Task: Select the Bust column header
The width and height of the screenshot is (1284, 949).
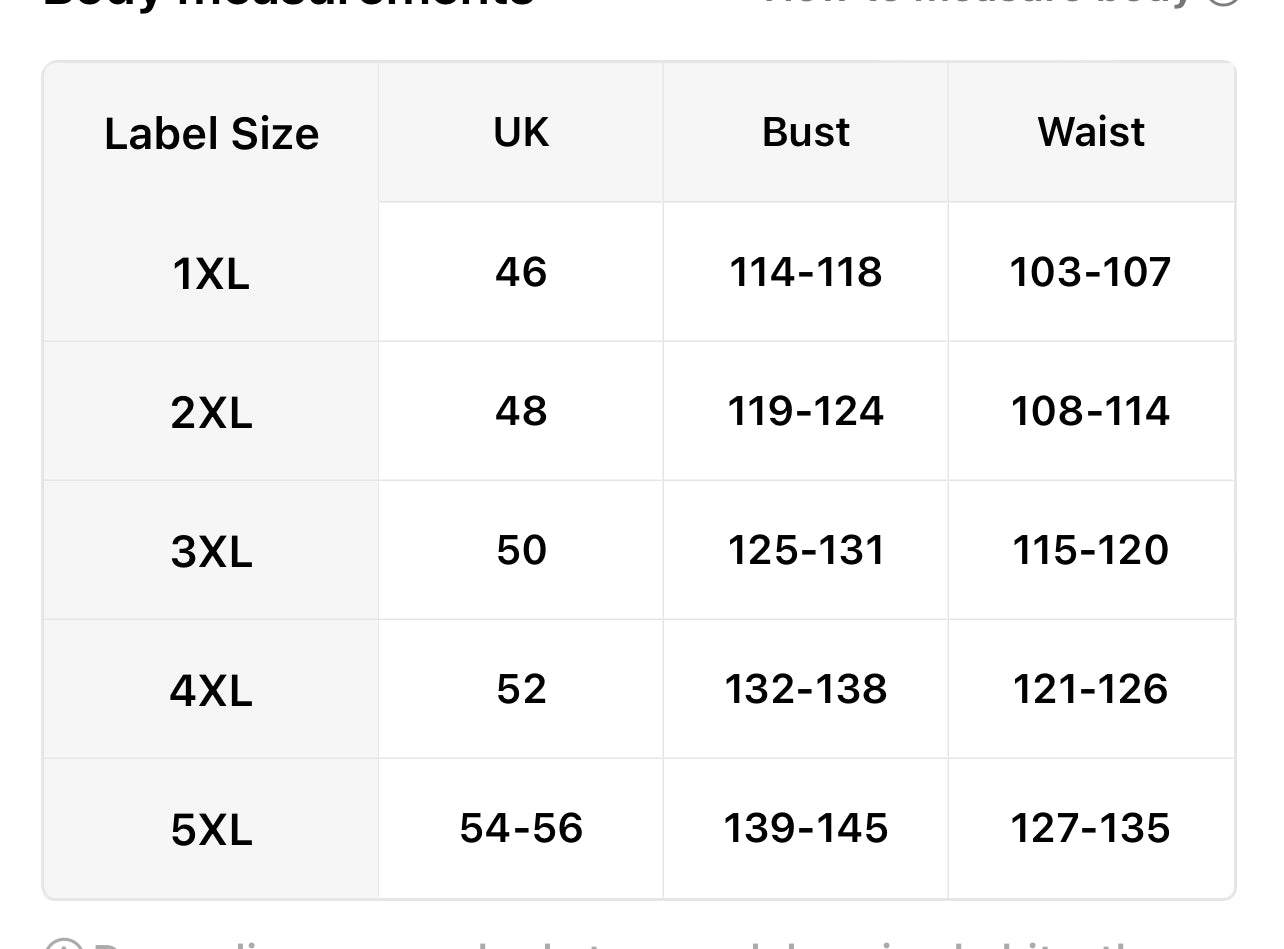Action: 806,132
